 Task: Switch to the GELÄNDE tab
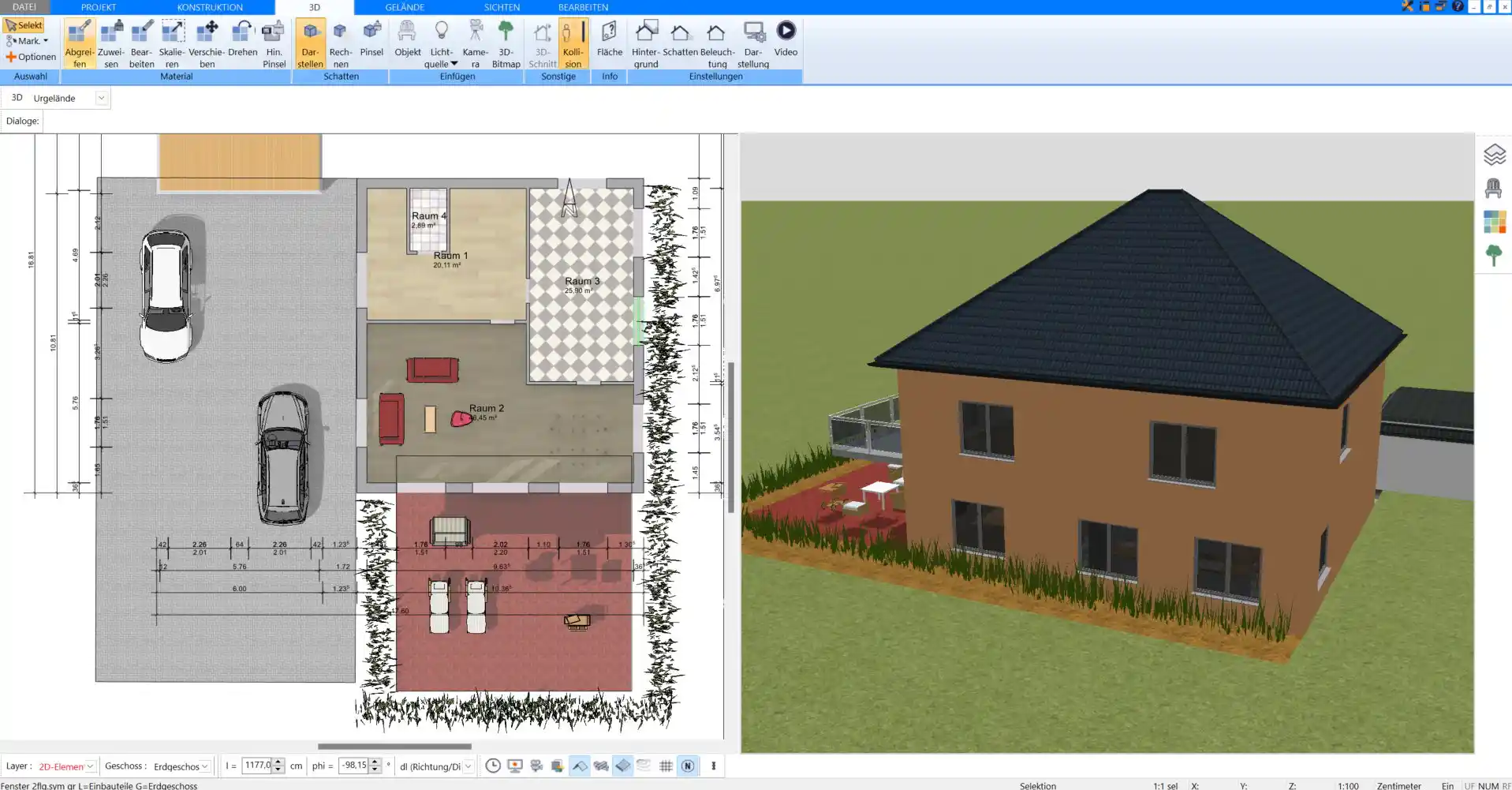pyautogui.click(x=405, y=7)
